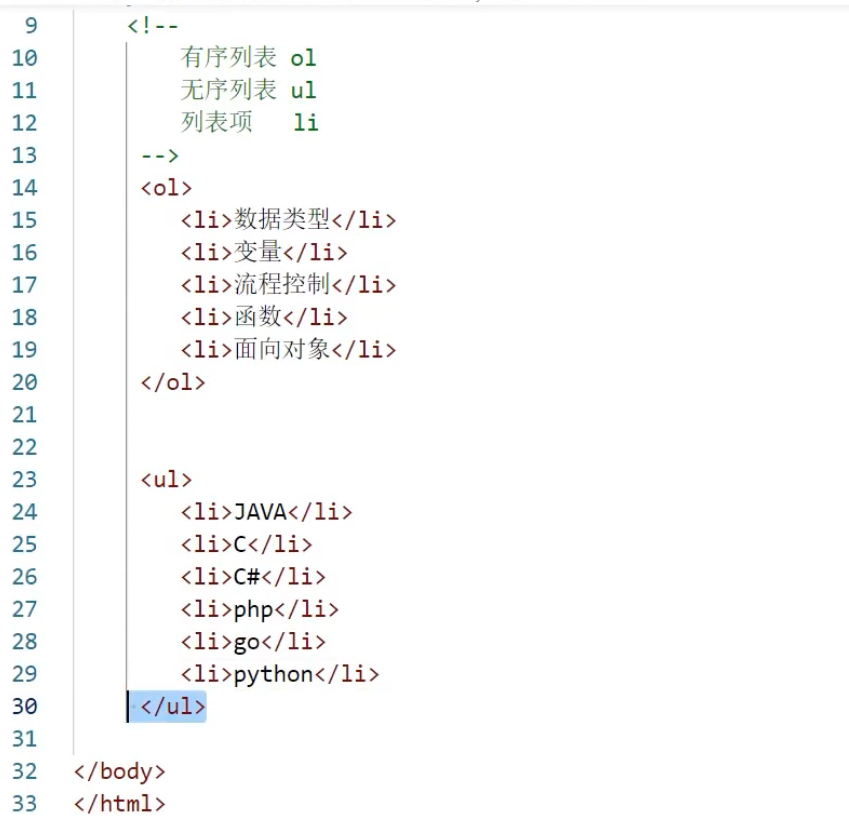Click the list item 面向对象 line
The height and width of the screenshot is (823, 849).
(x=288, y=350)
